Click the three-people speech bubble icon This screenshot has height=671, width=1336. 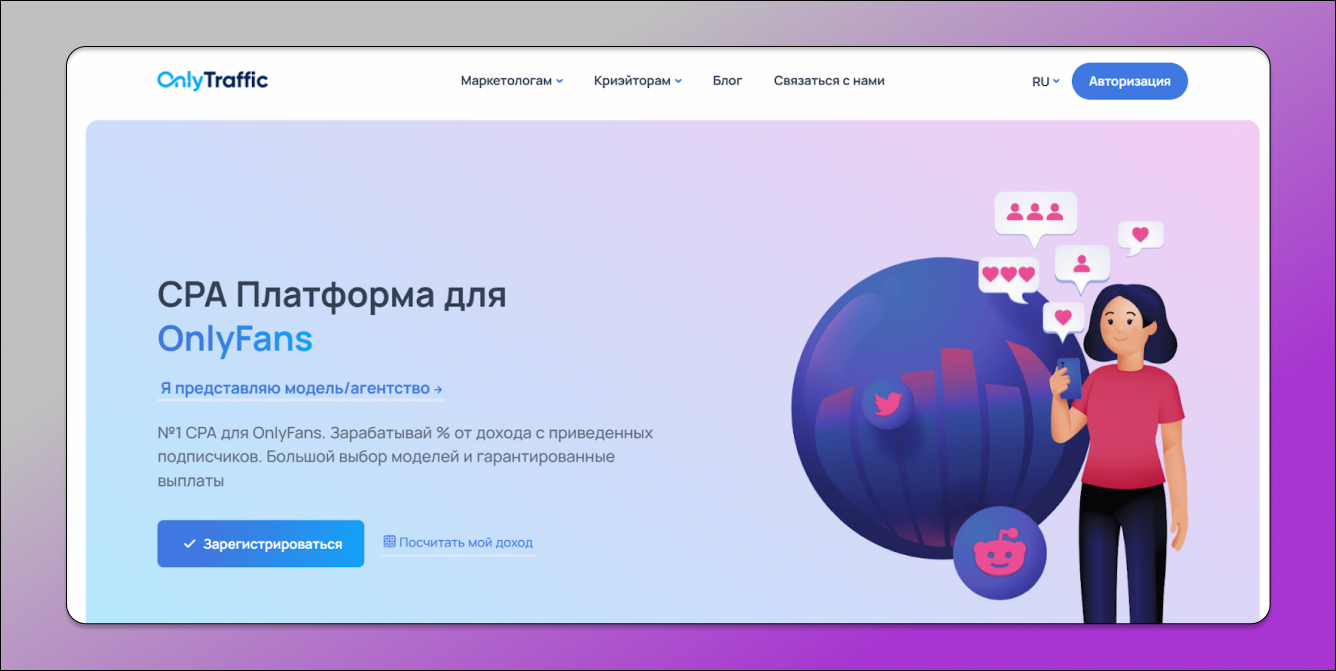[1034, 213]
